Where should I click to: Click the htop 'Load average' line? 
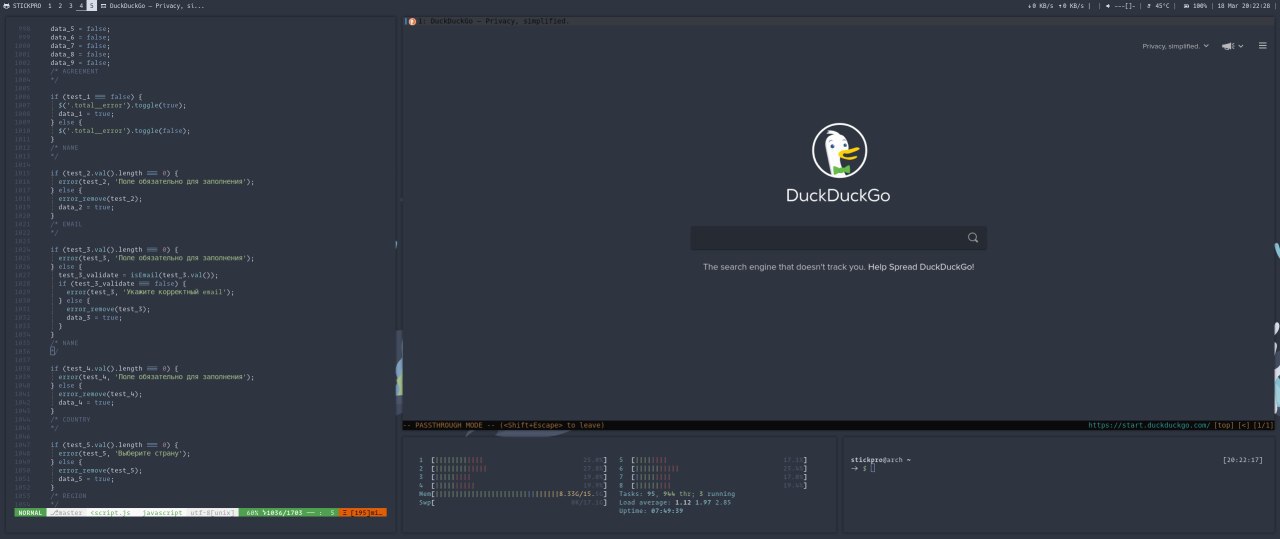point(675,502)
